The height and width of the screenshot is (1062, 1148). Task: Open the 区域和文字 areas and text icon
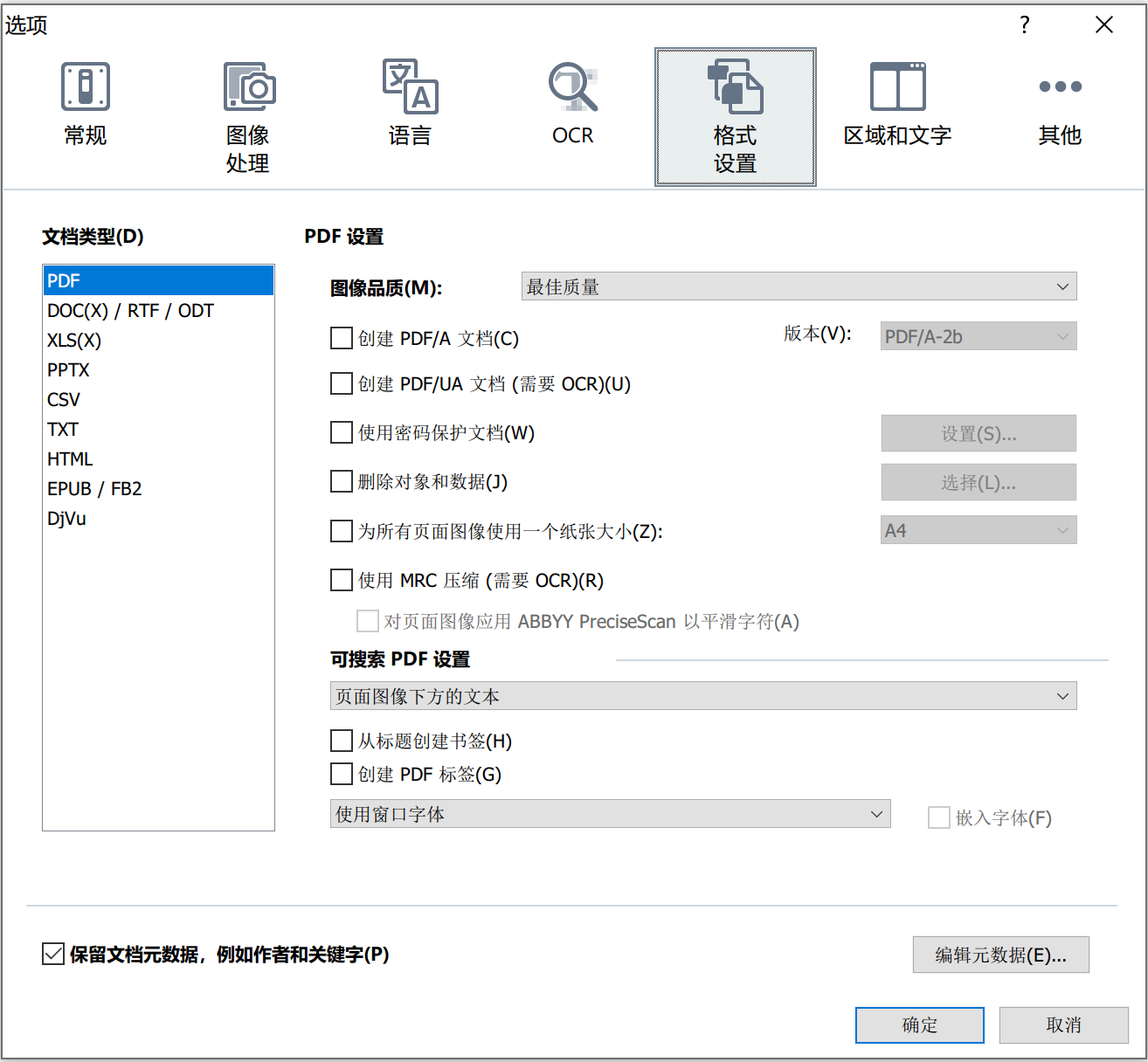coord(898,86)
